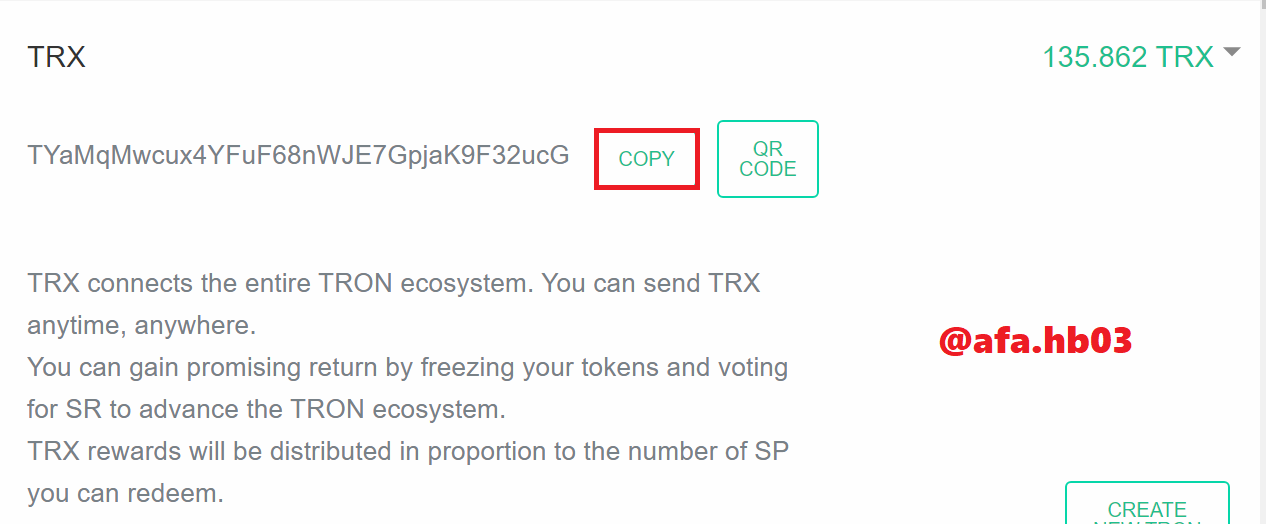Click the 135.862 TRX balance
The width and height of the screenshot is (1266, 524).
[x=1128, y=57]
